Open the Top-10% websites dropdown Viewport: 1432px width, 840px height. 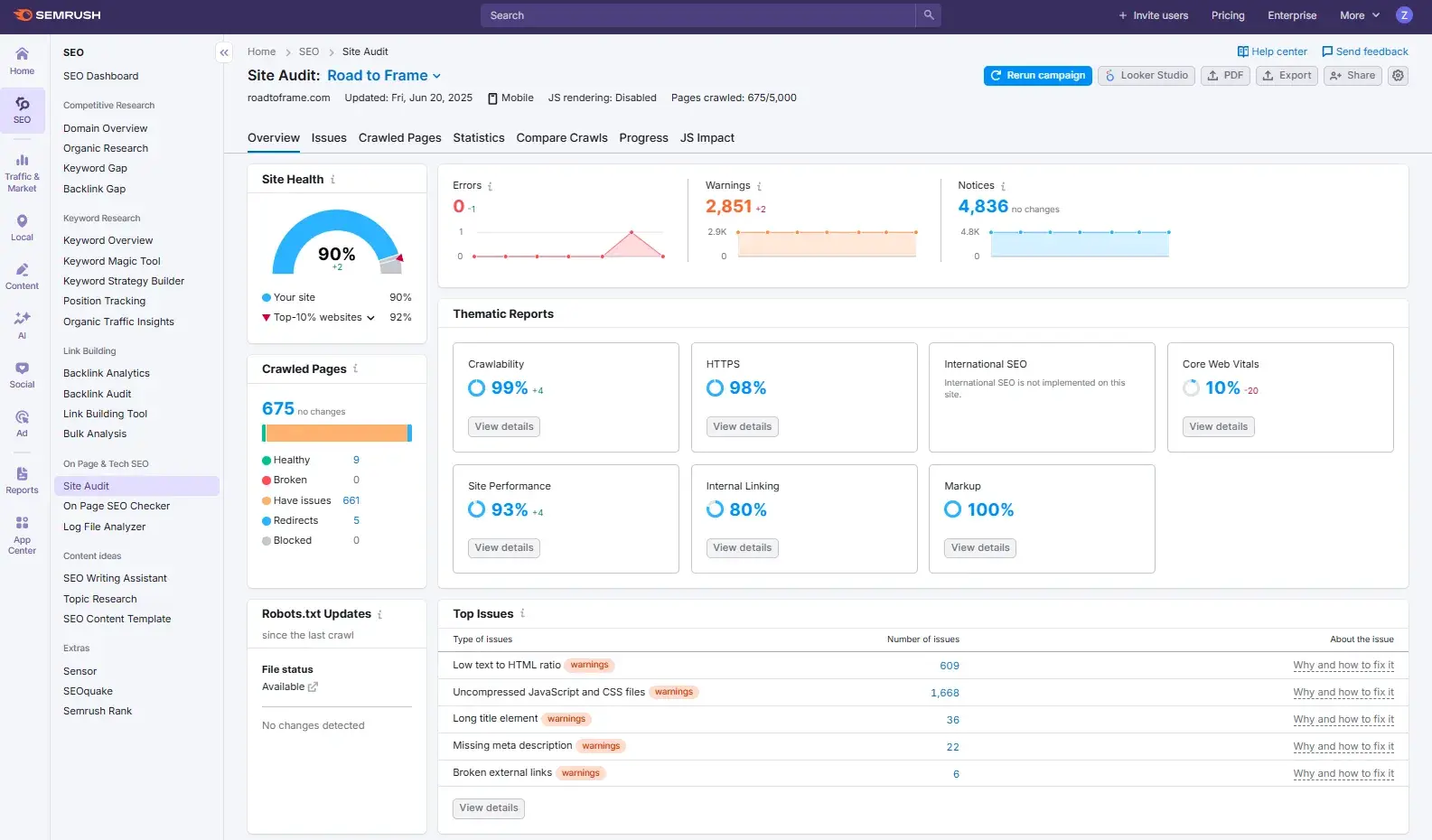coord(370,318)
